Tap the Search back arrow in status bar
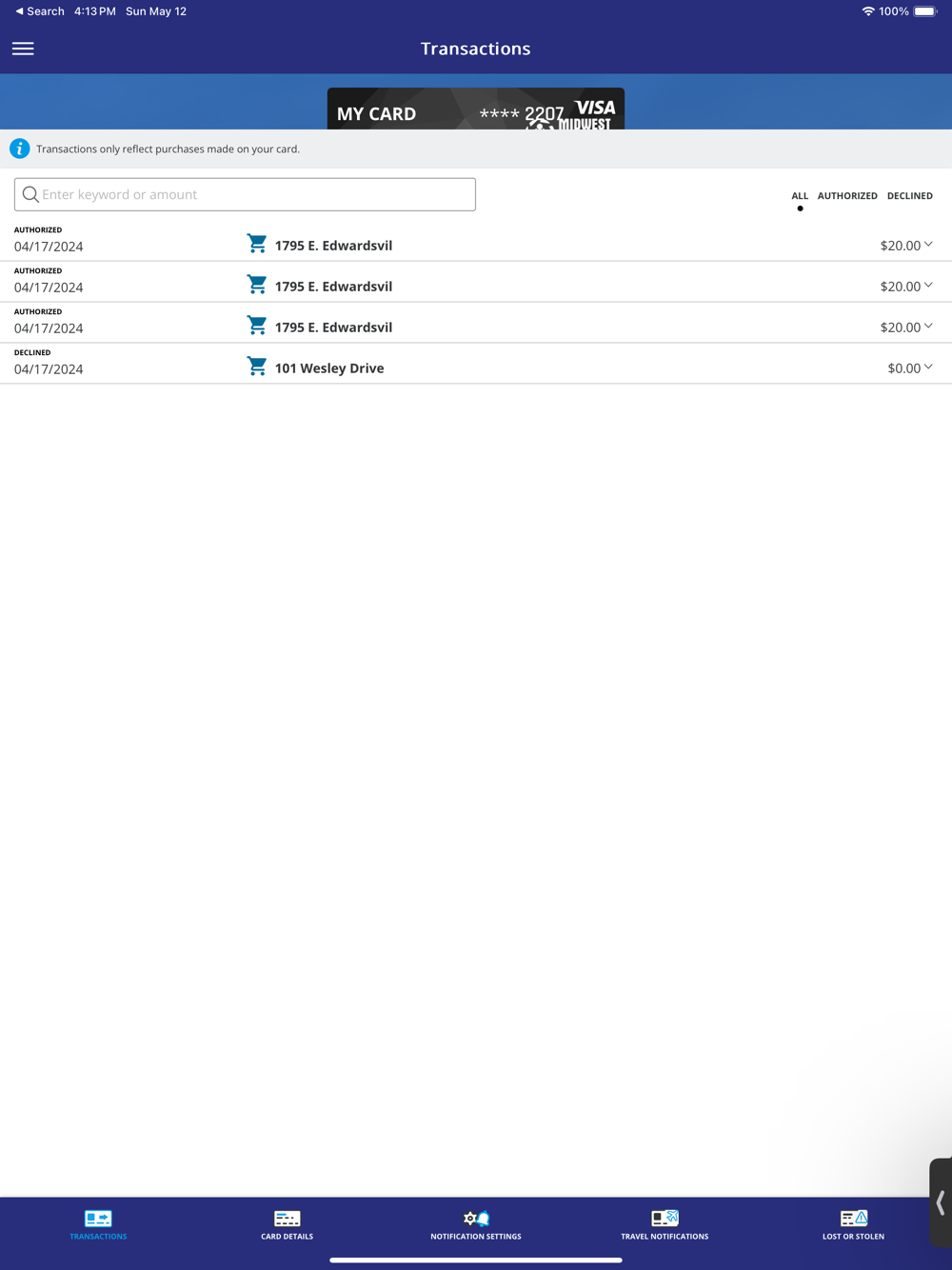 click(x=39, y=11)
